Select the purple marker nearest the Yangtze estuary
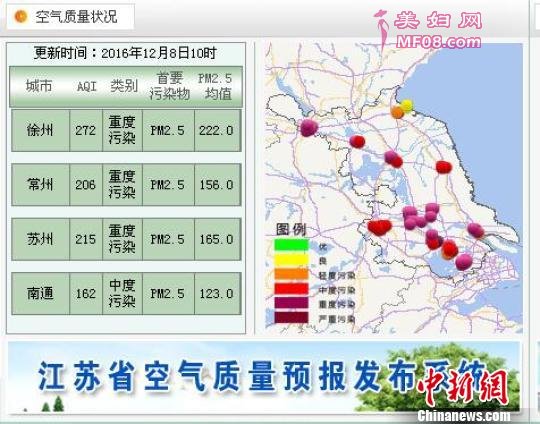540x424 pixels. [476, 230]
